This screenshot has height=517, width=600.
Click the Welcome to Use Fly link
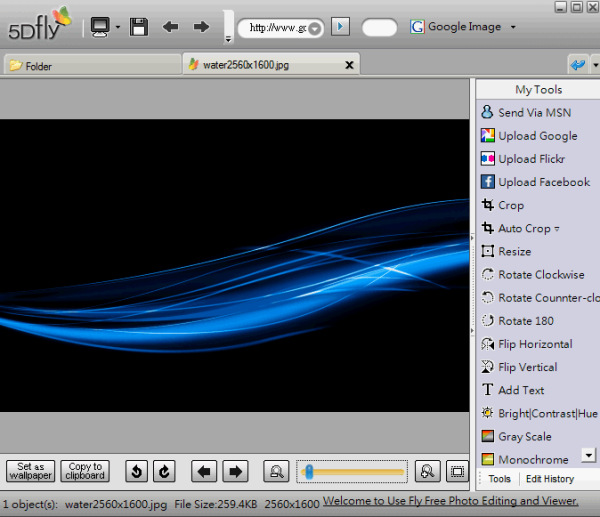click(x=450, y=500)
